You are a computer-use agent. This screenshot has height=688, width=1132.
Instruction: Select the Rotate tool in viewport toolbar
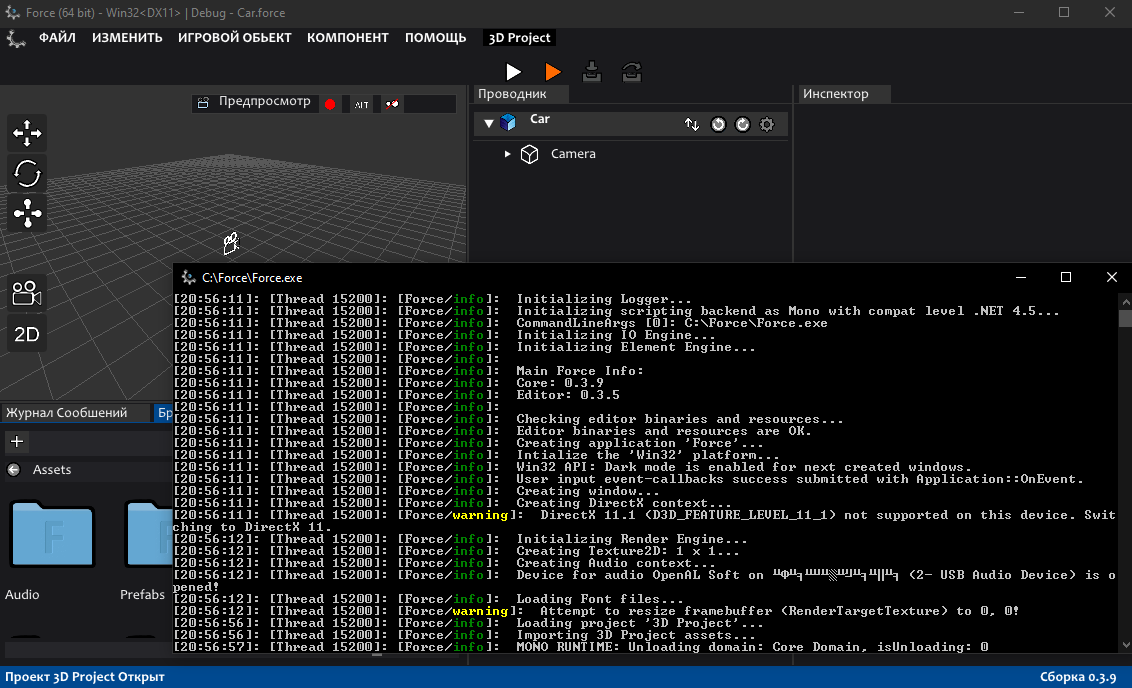pos(26,173)
